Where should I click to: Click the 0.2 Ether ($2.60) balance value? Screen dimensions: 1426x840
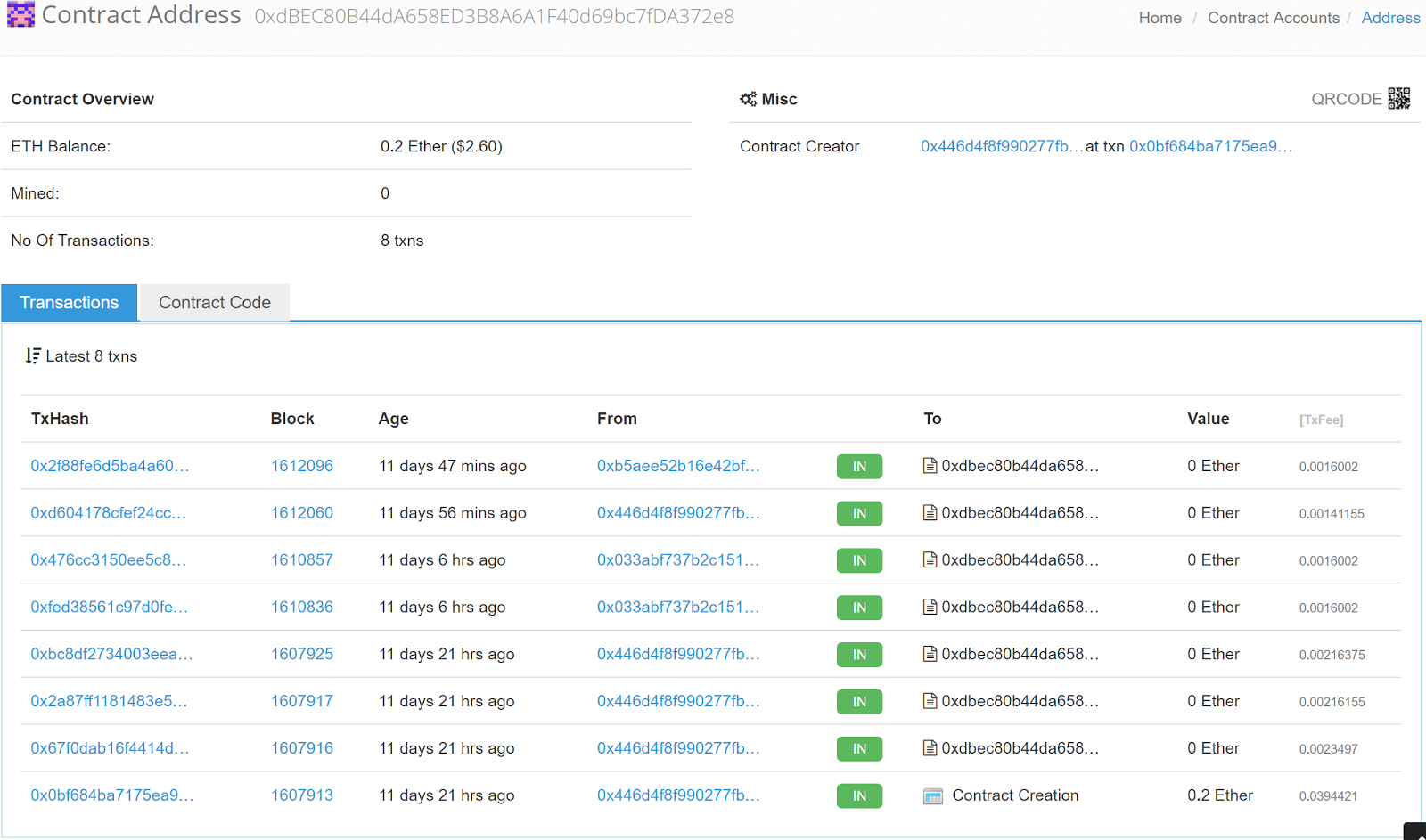point(441,146)
